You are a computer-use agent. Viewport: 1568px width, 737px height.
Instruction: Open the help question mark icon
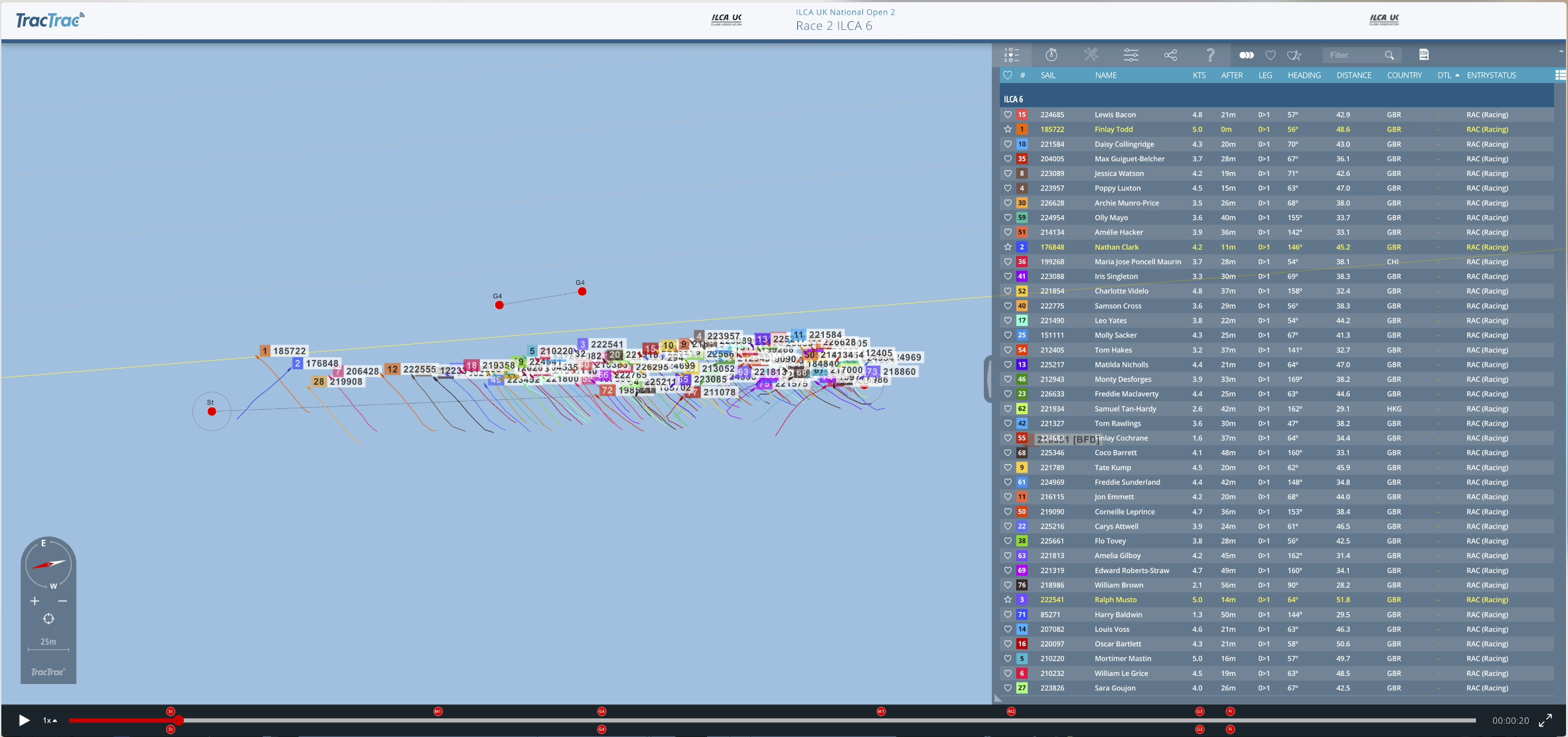1210,55
